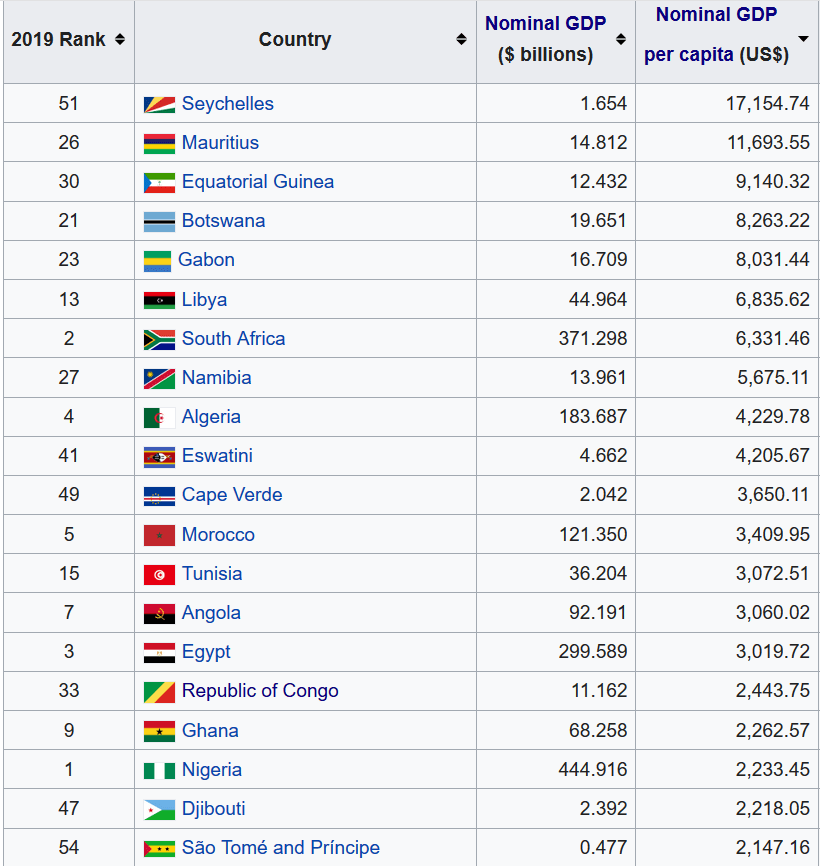
Task: Click the Seychelles flag icon
Action: [158, 103]
